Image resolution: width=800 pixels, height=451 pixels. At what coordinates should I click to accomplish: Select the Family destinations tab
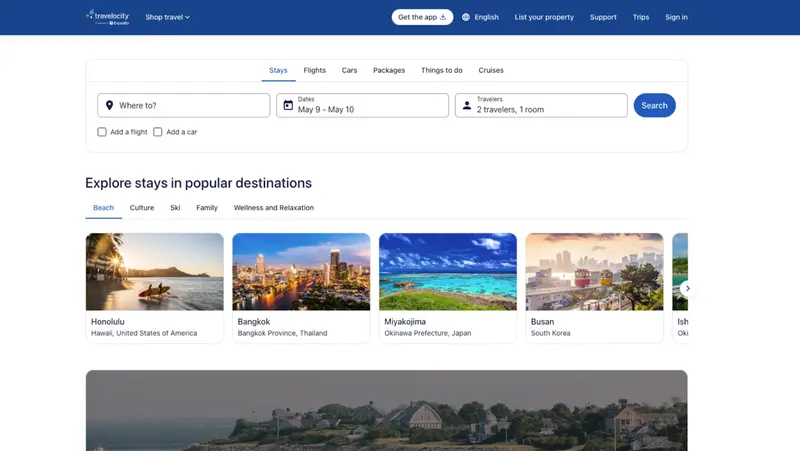tap(207, 208)
